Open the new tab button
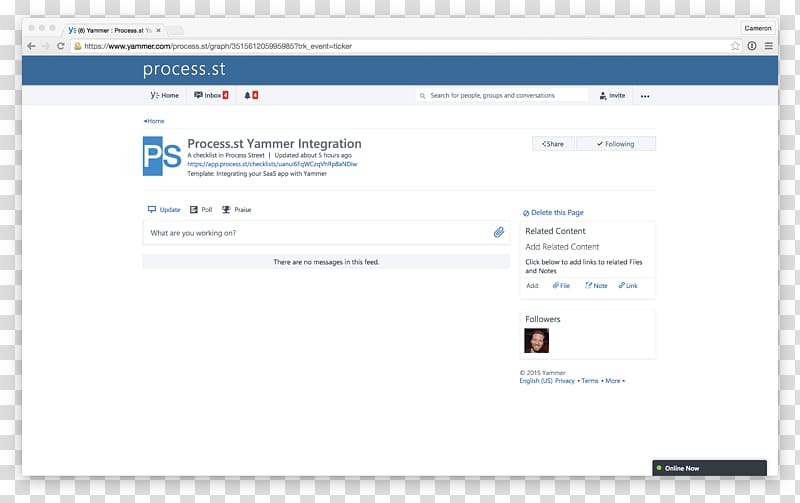Viewport: 800px width, 503px height. (x=176, y=31)
